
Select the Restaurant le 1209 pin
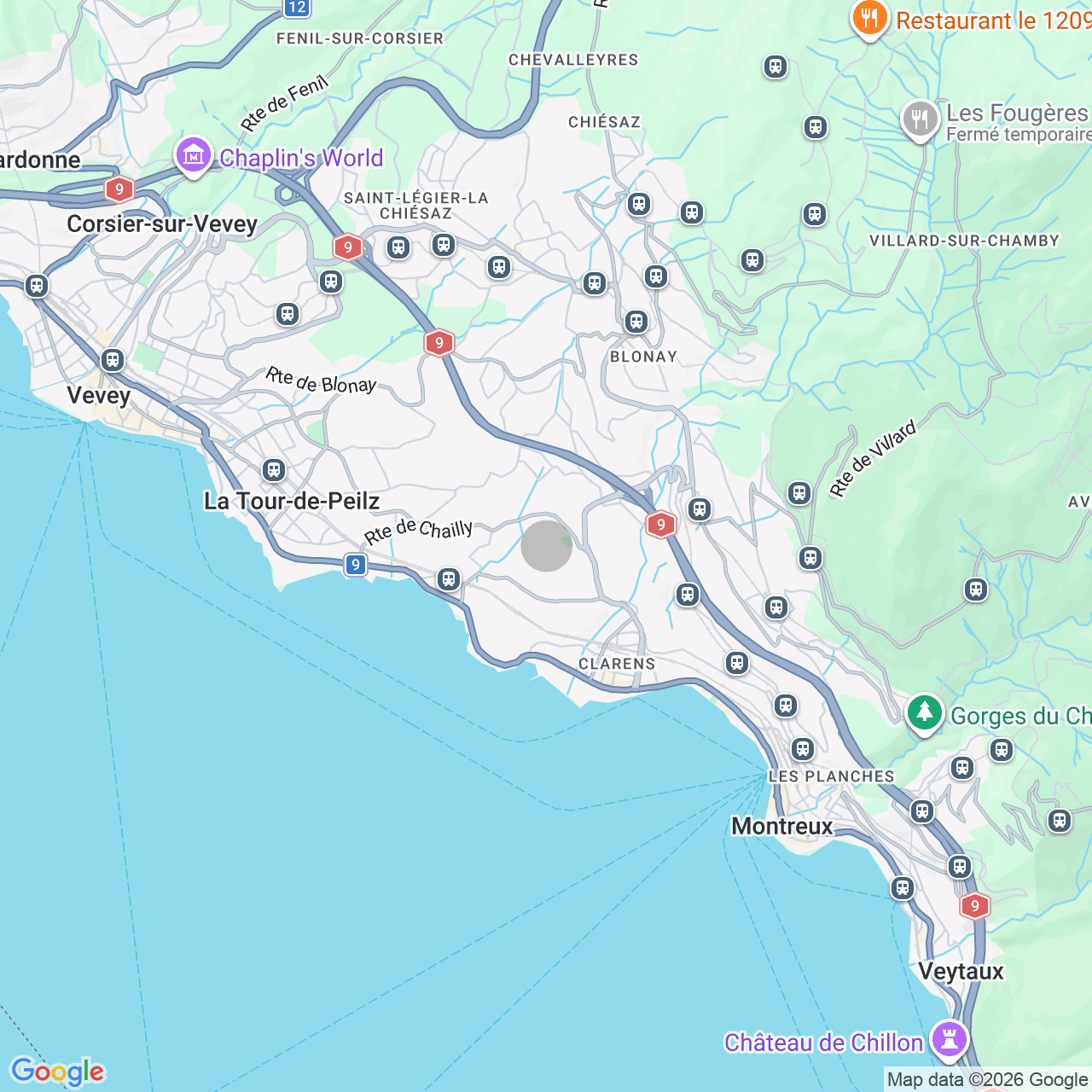coord(869,17)
